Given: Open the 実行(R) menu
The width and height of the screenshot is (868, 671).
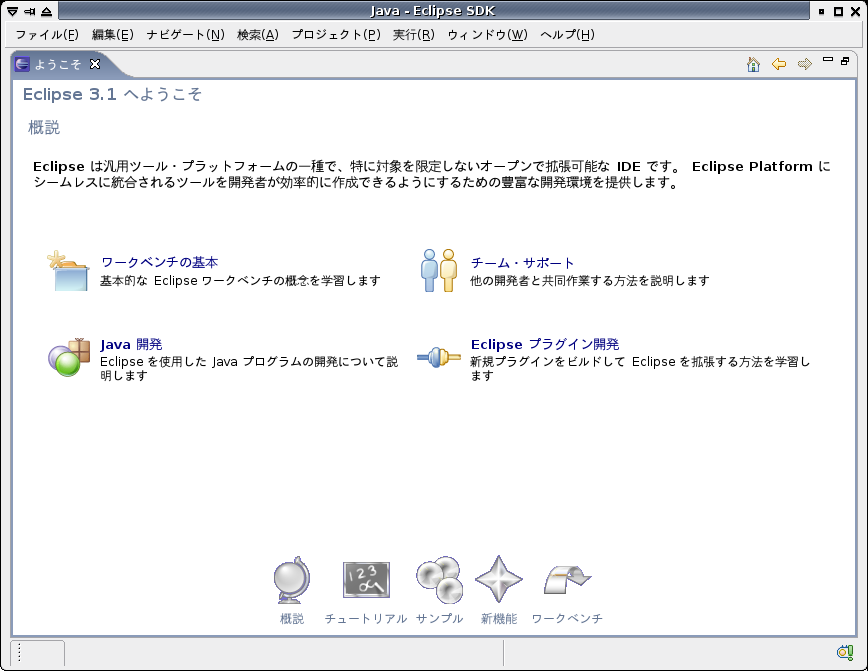Looking at the screenshot, I should [x=414, y=35].
